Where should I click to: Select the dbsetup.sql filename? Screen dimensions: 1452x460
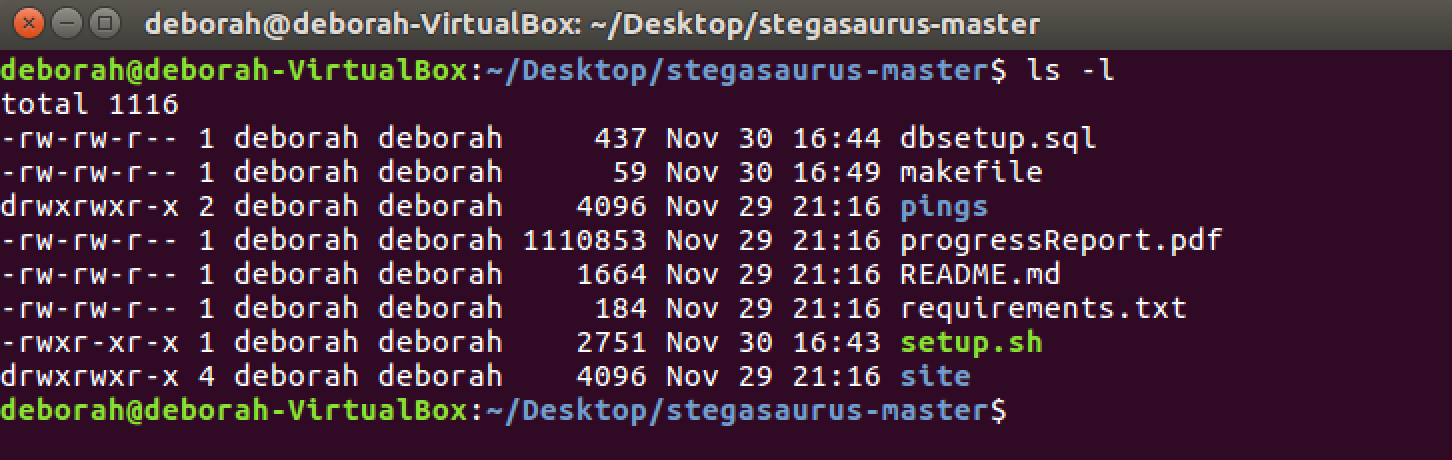pos(998,138)
